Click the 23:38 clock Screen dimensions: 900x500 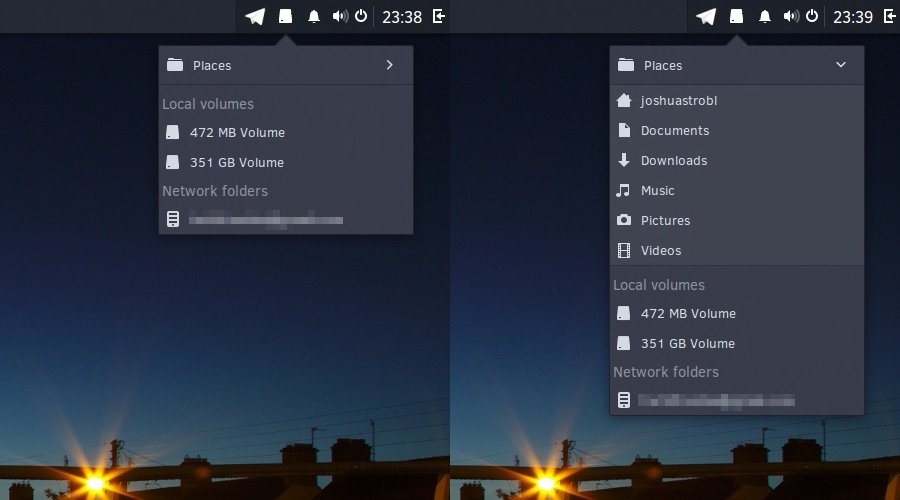pos(402,17)
